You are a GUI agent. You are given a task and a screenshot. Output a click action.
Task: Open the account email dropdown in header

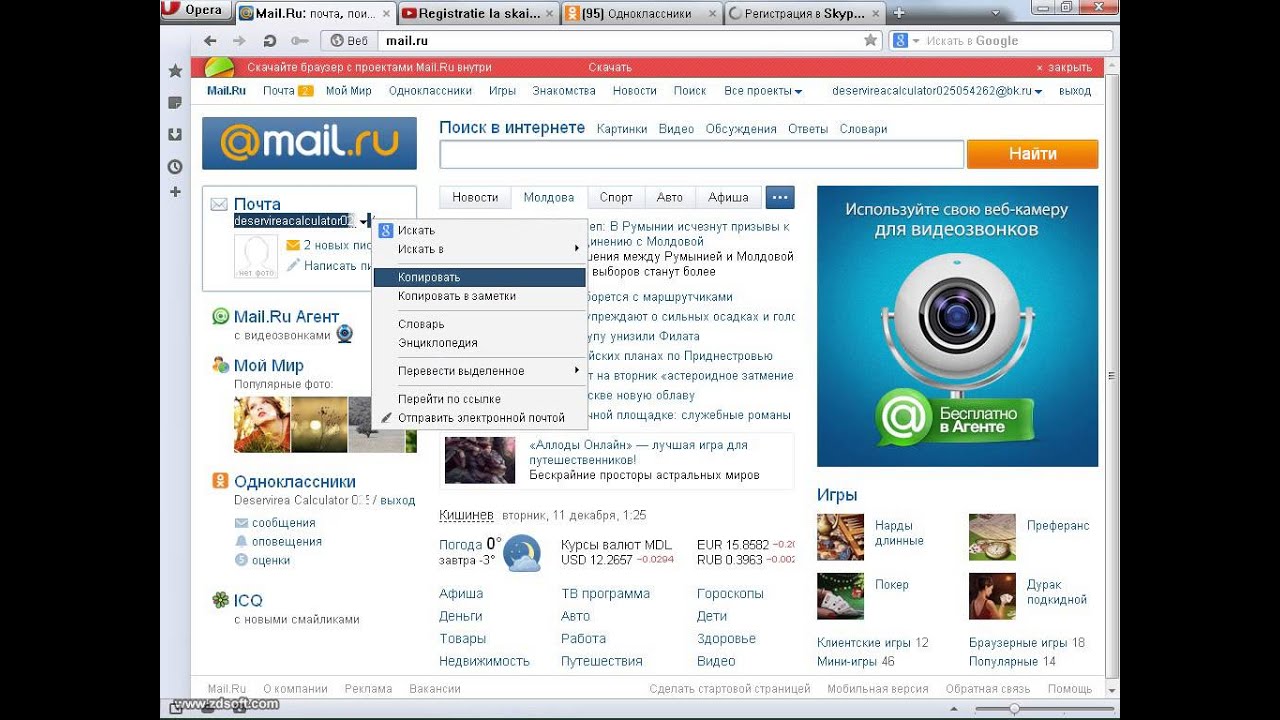[x=937, y=91]
